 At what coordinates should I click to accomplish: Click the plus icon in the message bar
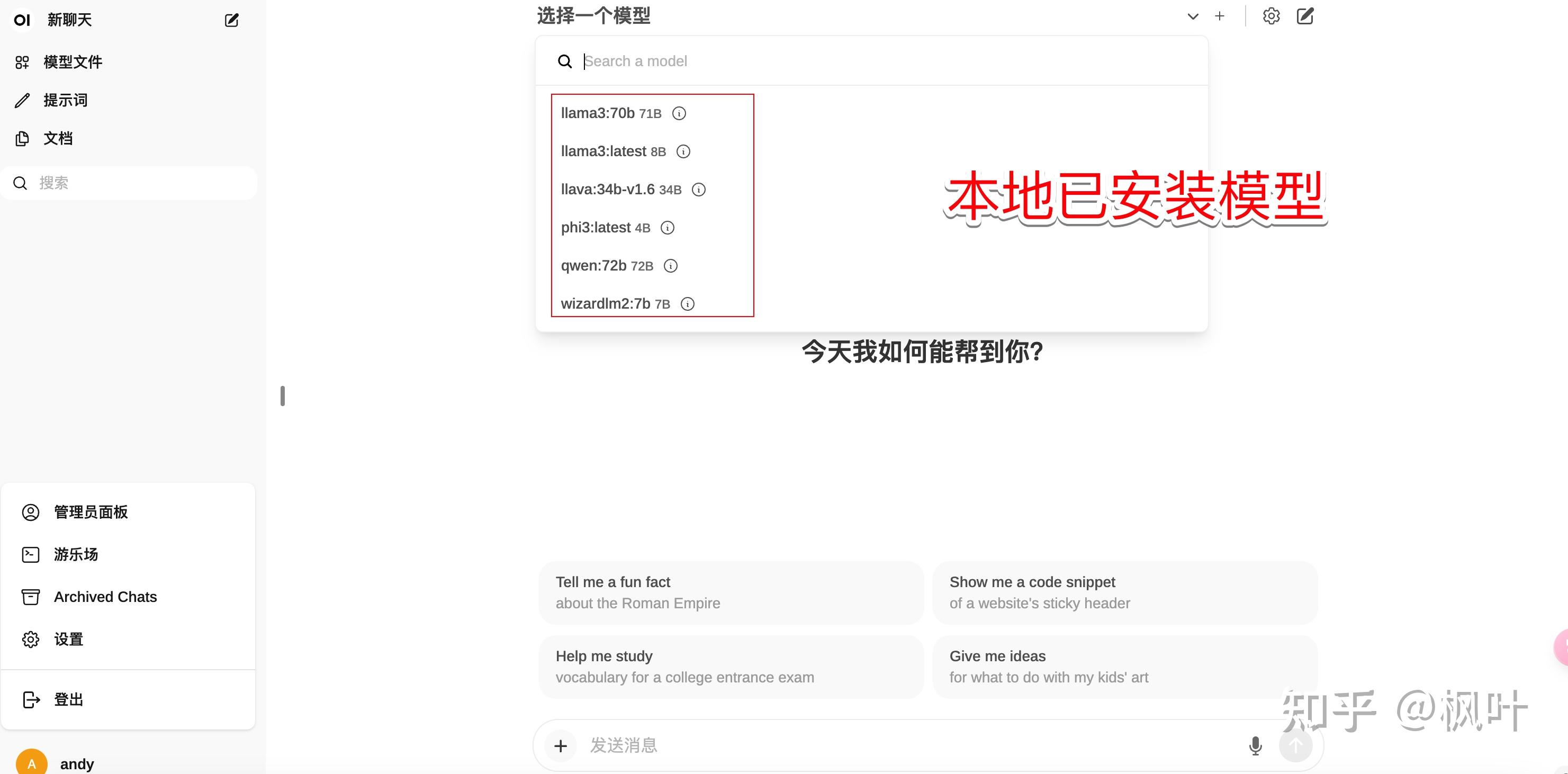pyautogui.click(x=560, y=745)
